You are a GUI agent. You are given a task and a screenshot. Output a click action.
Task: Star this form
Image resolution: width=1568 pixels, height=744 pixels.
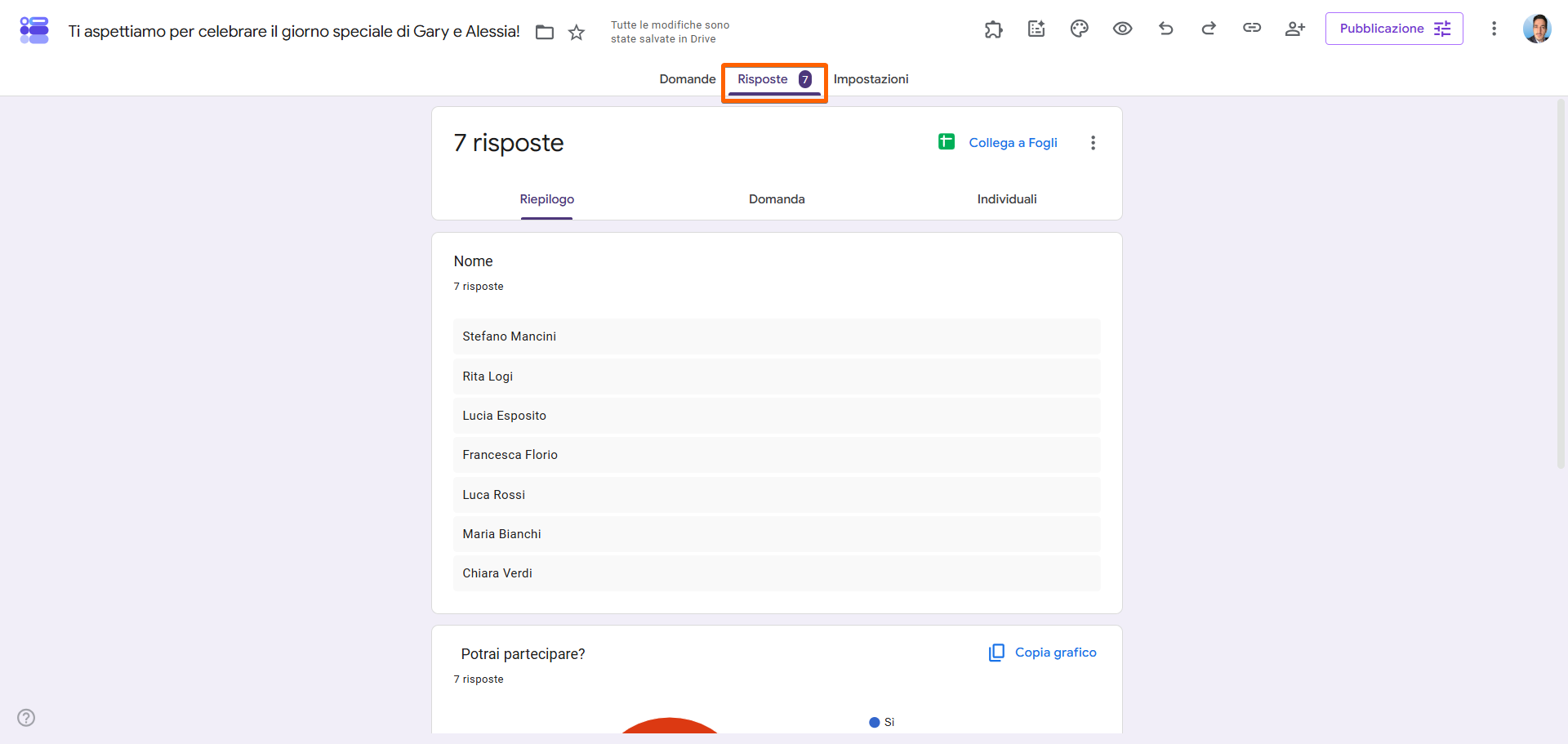point(577,32)
